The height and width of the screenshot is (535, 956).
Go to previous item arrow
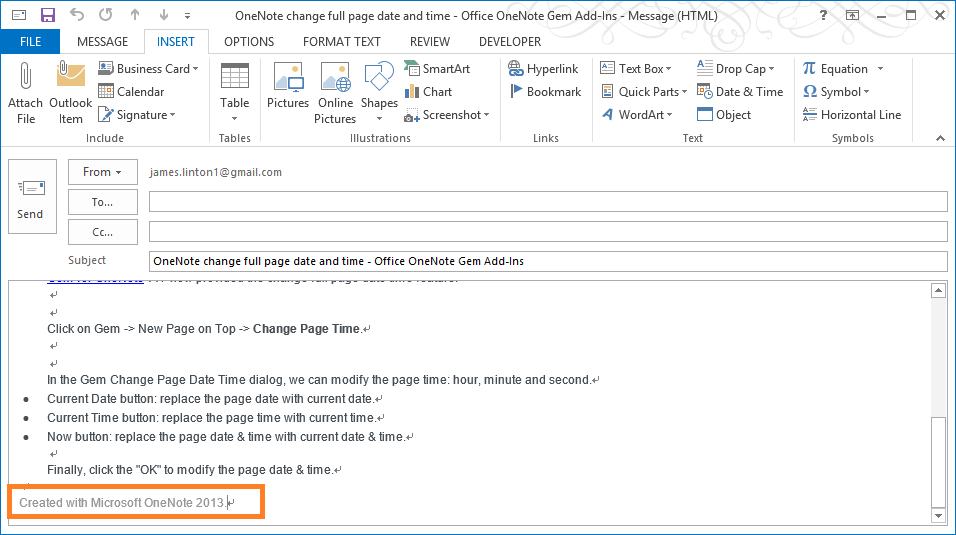point(135,15)
